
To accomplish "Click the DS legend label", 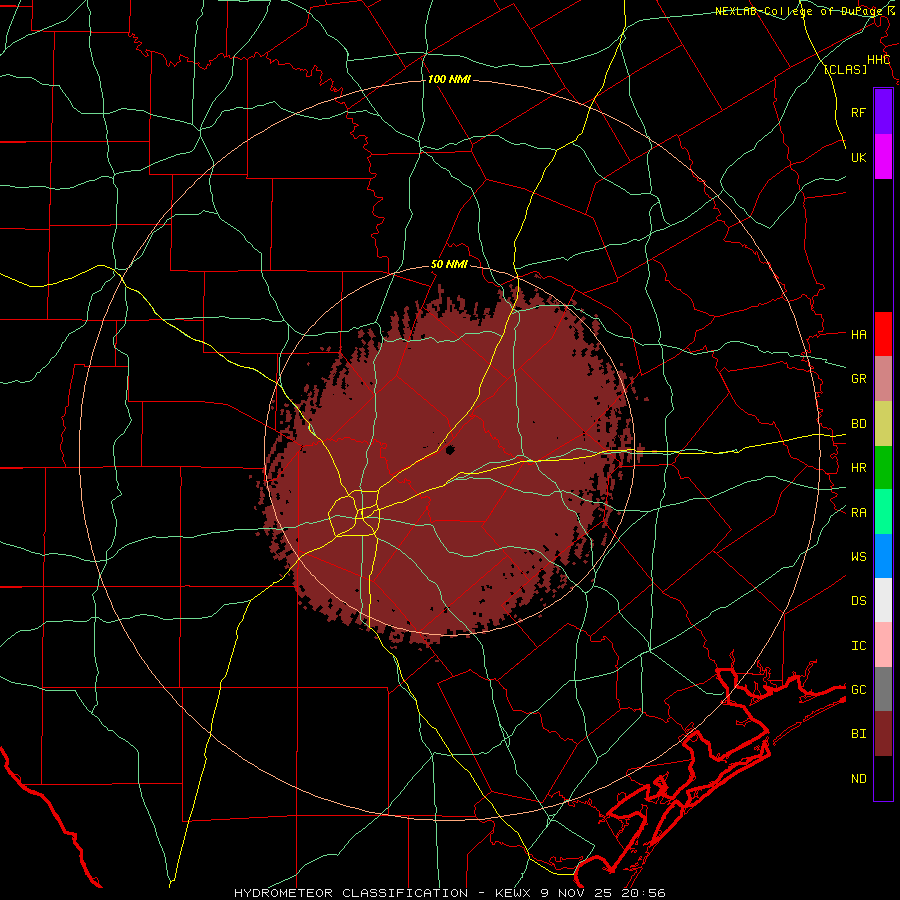I will coord(858,601).
